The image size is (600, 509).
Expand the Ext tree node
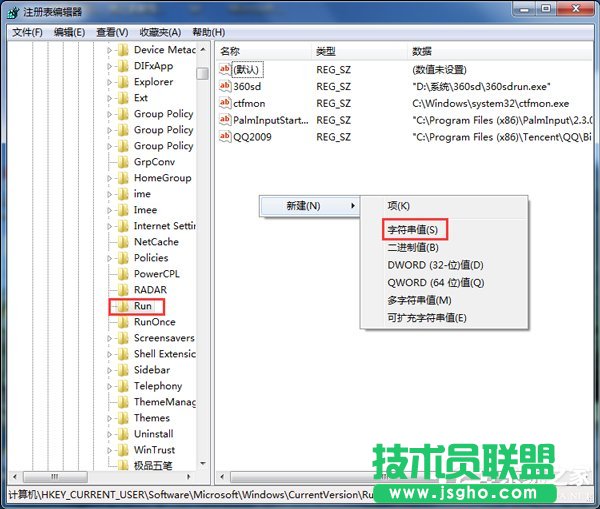(x=109, y=98)
